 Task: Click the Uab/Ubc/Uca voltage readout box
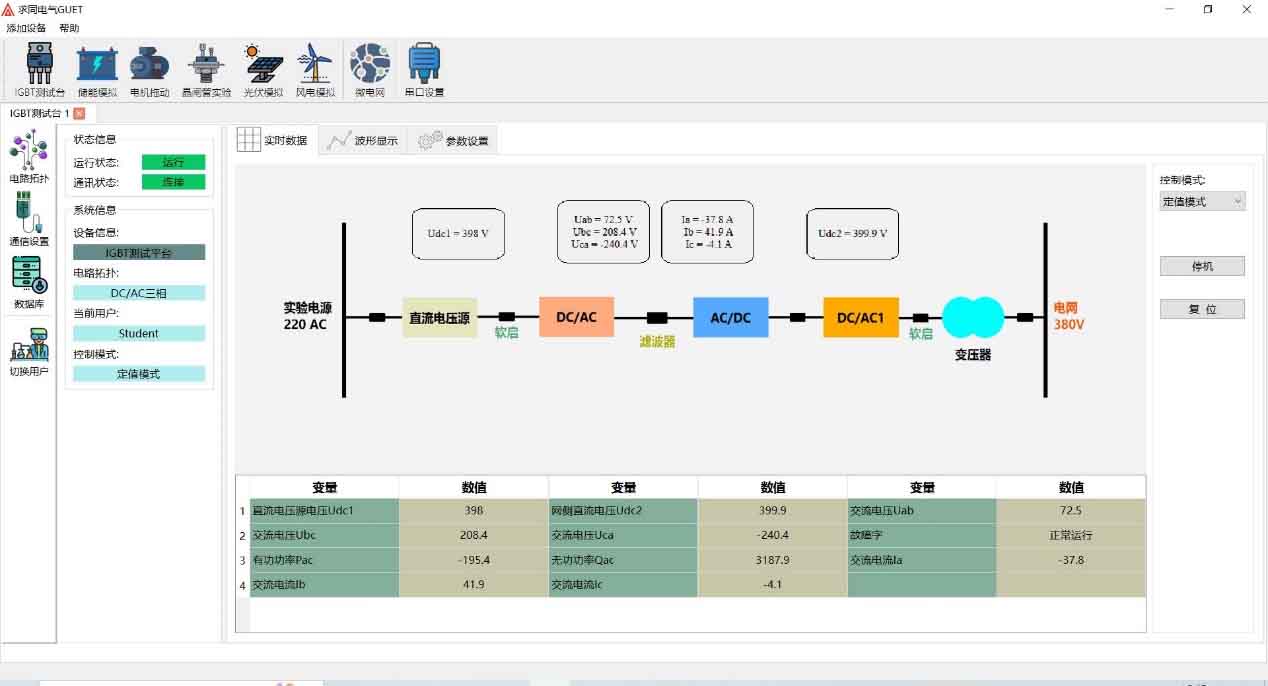pyautogui.click(x=603, y=232)
